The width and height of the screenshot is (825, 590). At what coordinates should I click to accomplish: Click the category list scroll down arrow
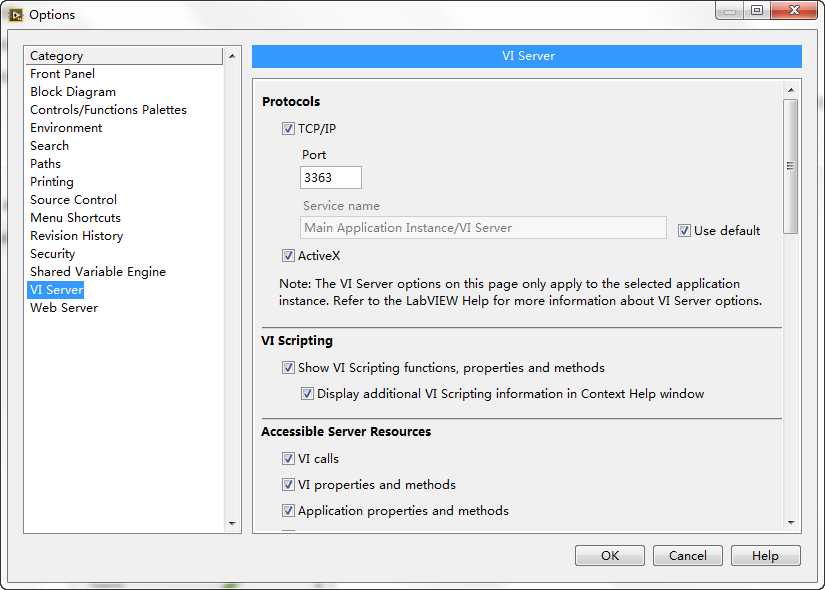tap(232, 523)
